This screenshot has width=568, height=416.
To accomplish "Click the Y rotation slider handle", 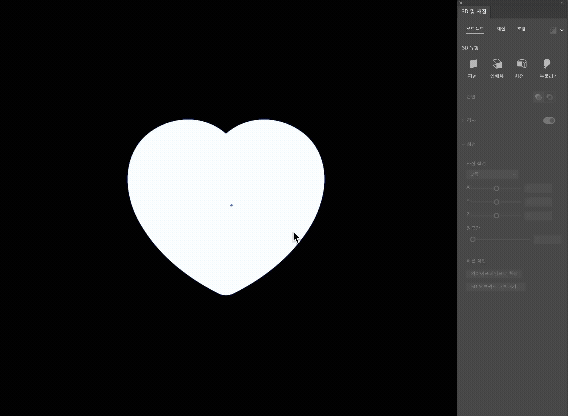I will [x=496, y=202].
